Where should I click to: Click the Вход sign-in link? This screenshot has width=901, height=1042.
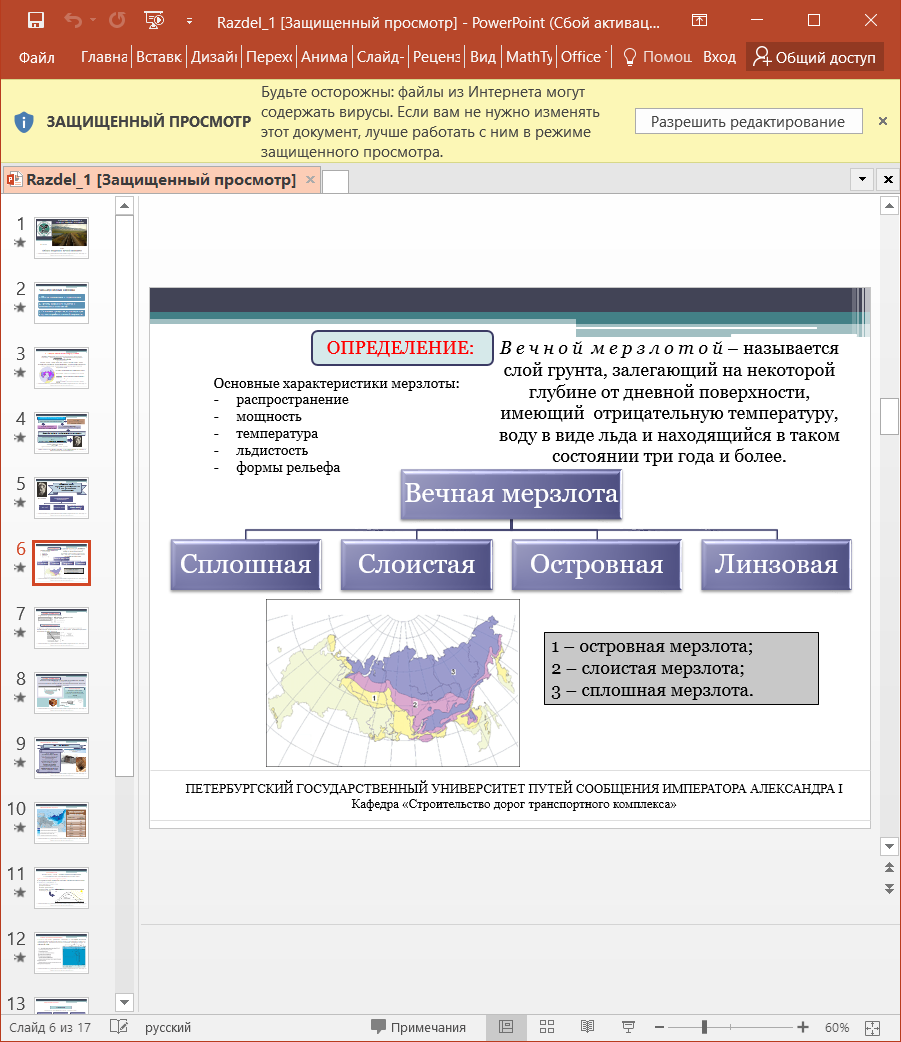[x=720, y=57]
